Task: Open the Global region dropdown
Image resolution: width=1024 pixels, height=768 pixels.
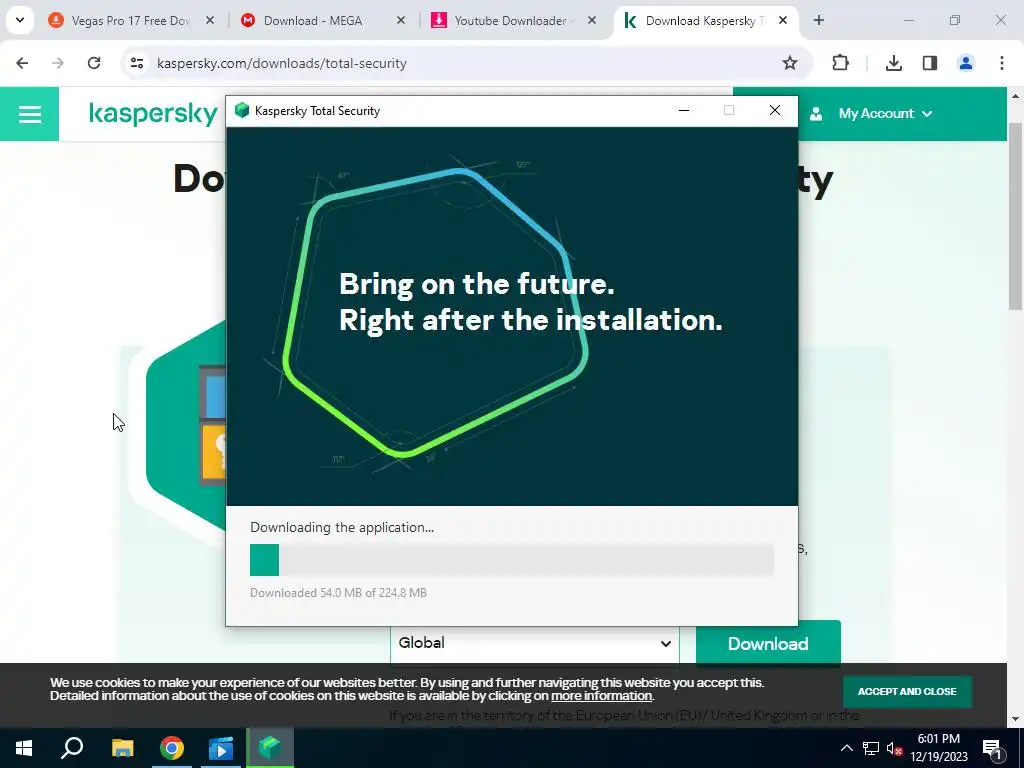Action: 535,643
